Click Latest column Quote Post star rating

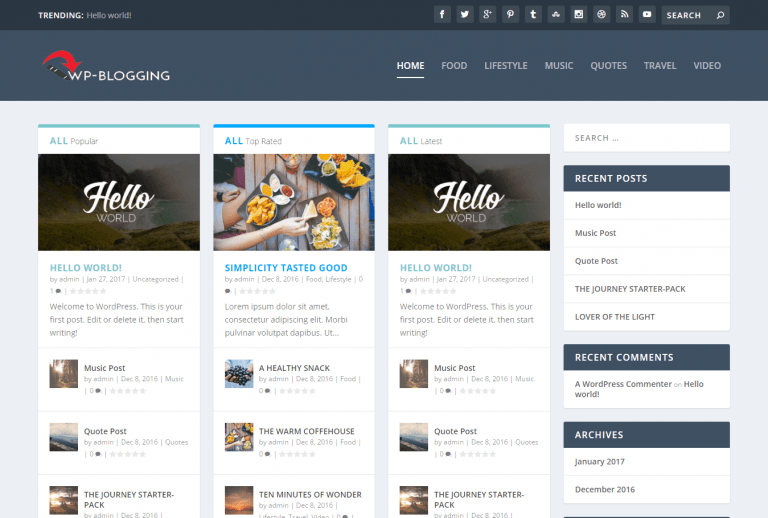coord(478,454)
